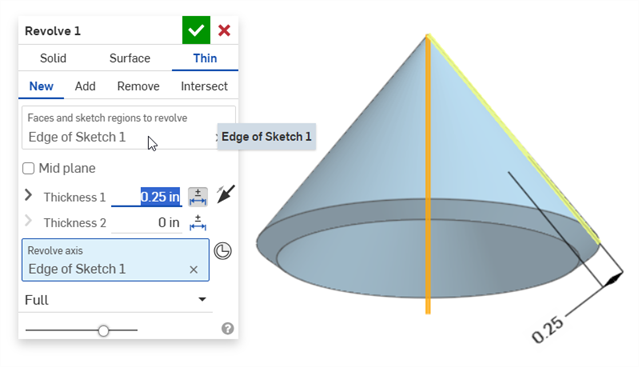Image resolution: width=639 pixels, height=367 pixels.
Task: Select the Revolve axis selection field
Action: point(116,260)
